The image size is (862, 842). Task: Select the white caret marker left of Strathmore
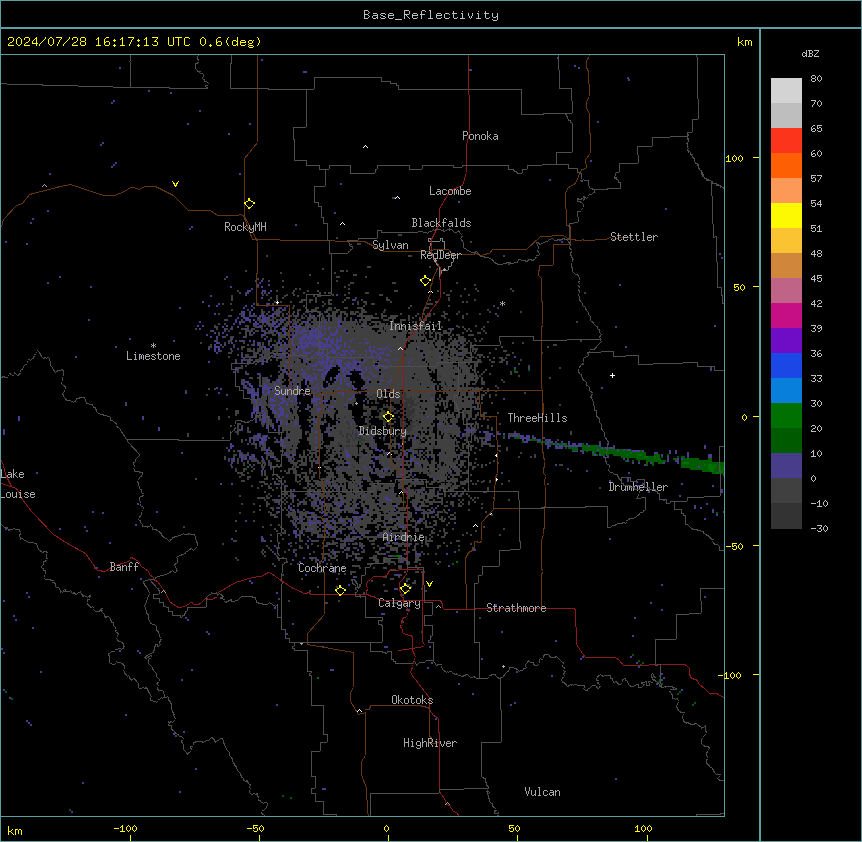pos(439,606)
